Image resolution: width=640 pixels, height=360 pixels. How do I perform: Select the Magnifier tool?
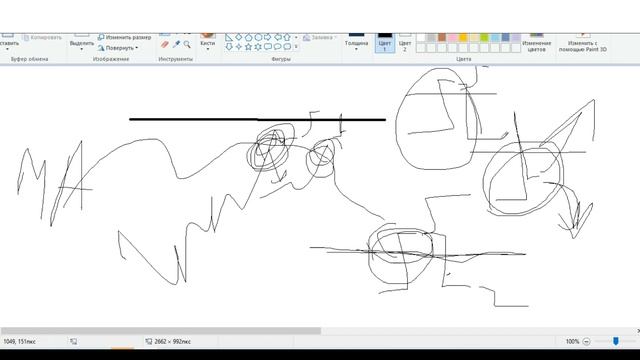187,44
